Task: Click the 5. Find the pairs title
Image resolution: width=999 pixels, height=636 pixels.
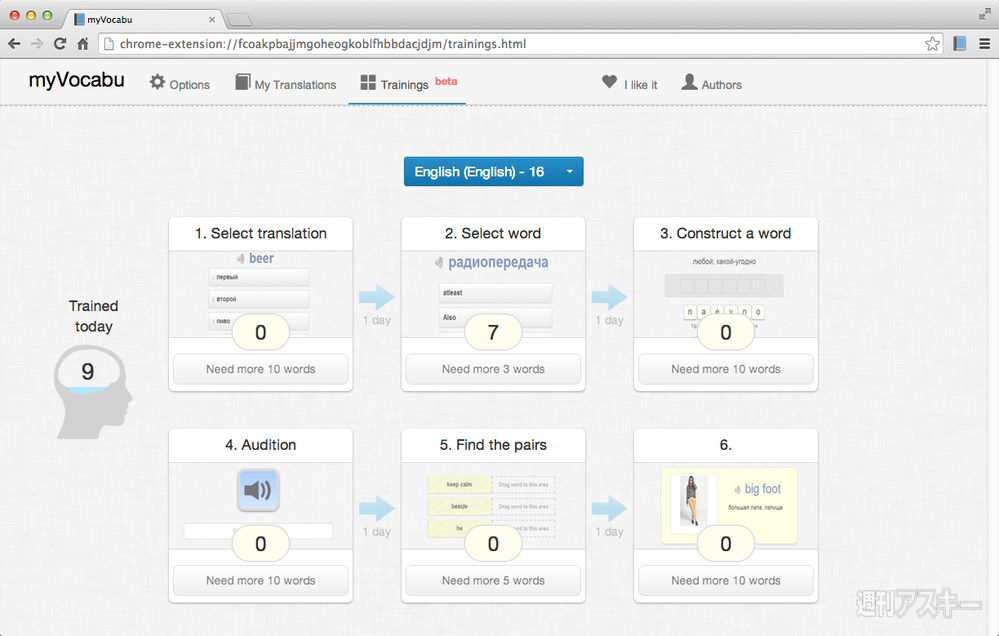Action: [493, 445]
